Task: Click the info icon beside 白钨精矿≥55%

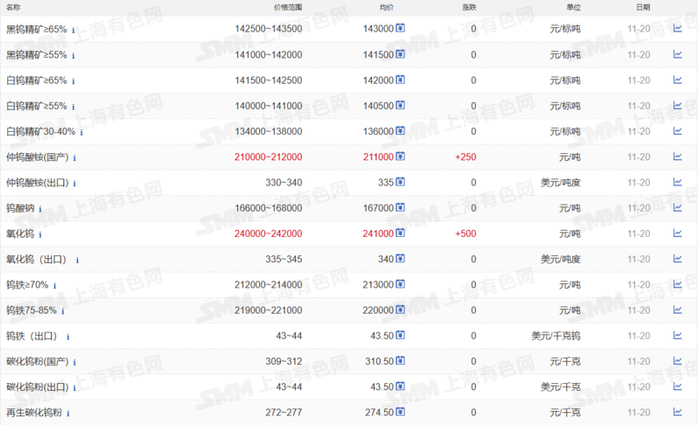Action: tap(73, 107)
